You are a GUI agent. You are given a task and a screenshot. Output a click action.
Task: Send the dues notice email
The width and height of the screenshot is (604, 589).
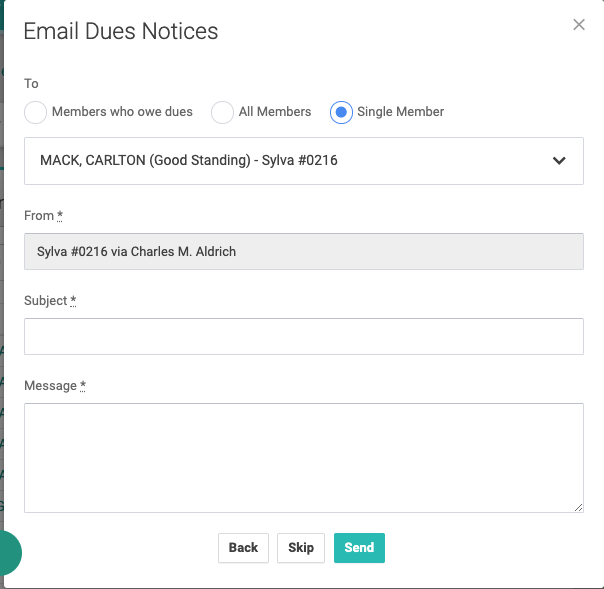point(359,547)
